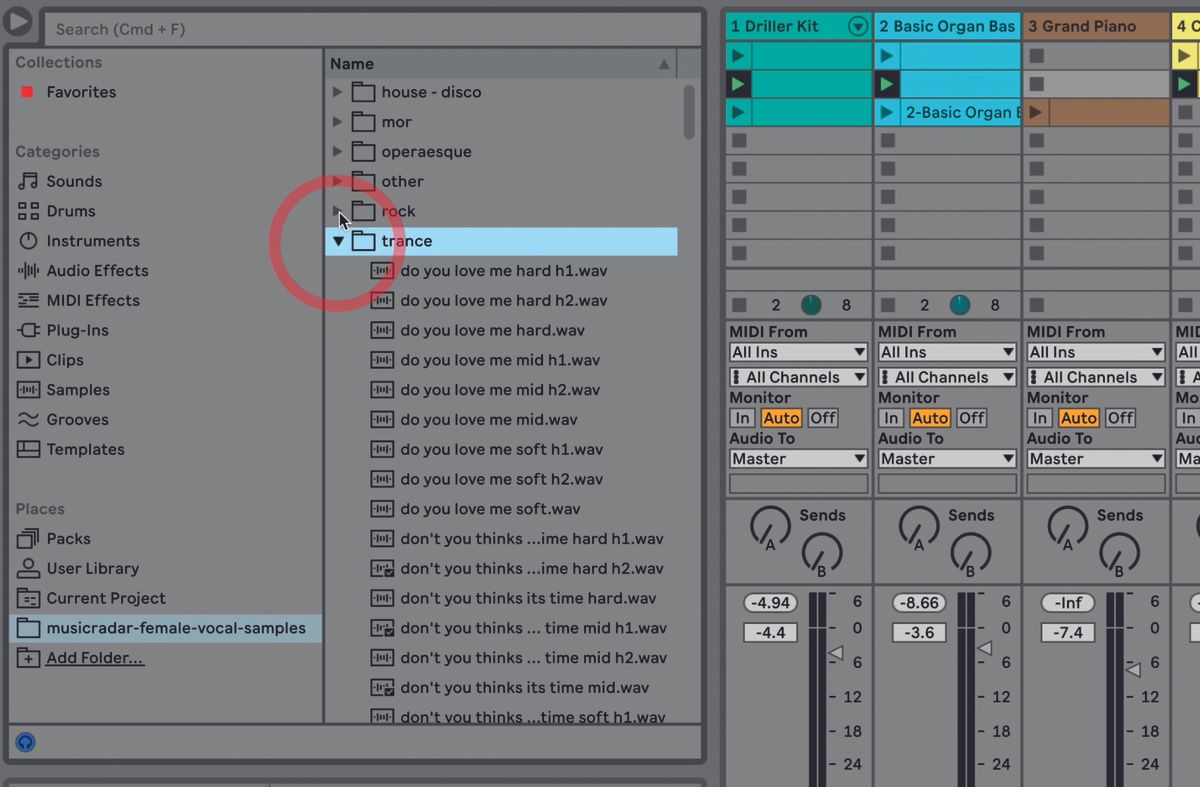The height and width of the screenshot is (787, 1200).
Task: Launch third clip on Grand Piano track
Action: click(1036, 113)
